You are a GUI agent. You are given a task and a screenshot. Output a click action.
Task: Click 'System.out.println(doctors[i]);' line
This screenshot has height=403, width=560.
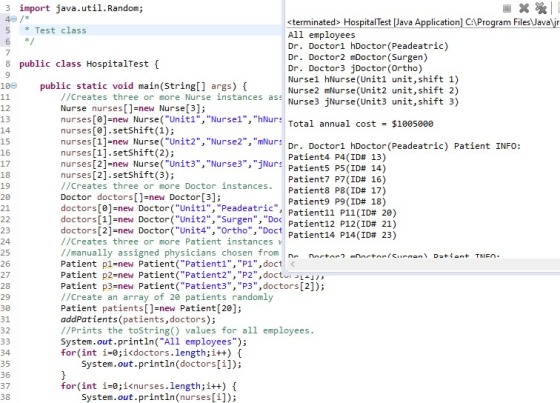click(x=161, y=364)
